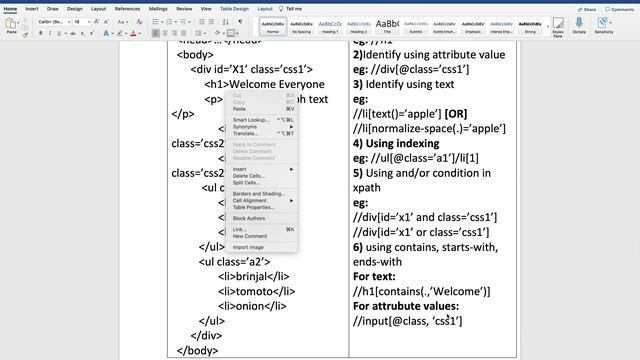This screenshot has height=360, width=640.
Task: Apply the No Spacing style
Action: point(301,27)
